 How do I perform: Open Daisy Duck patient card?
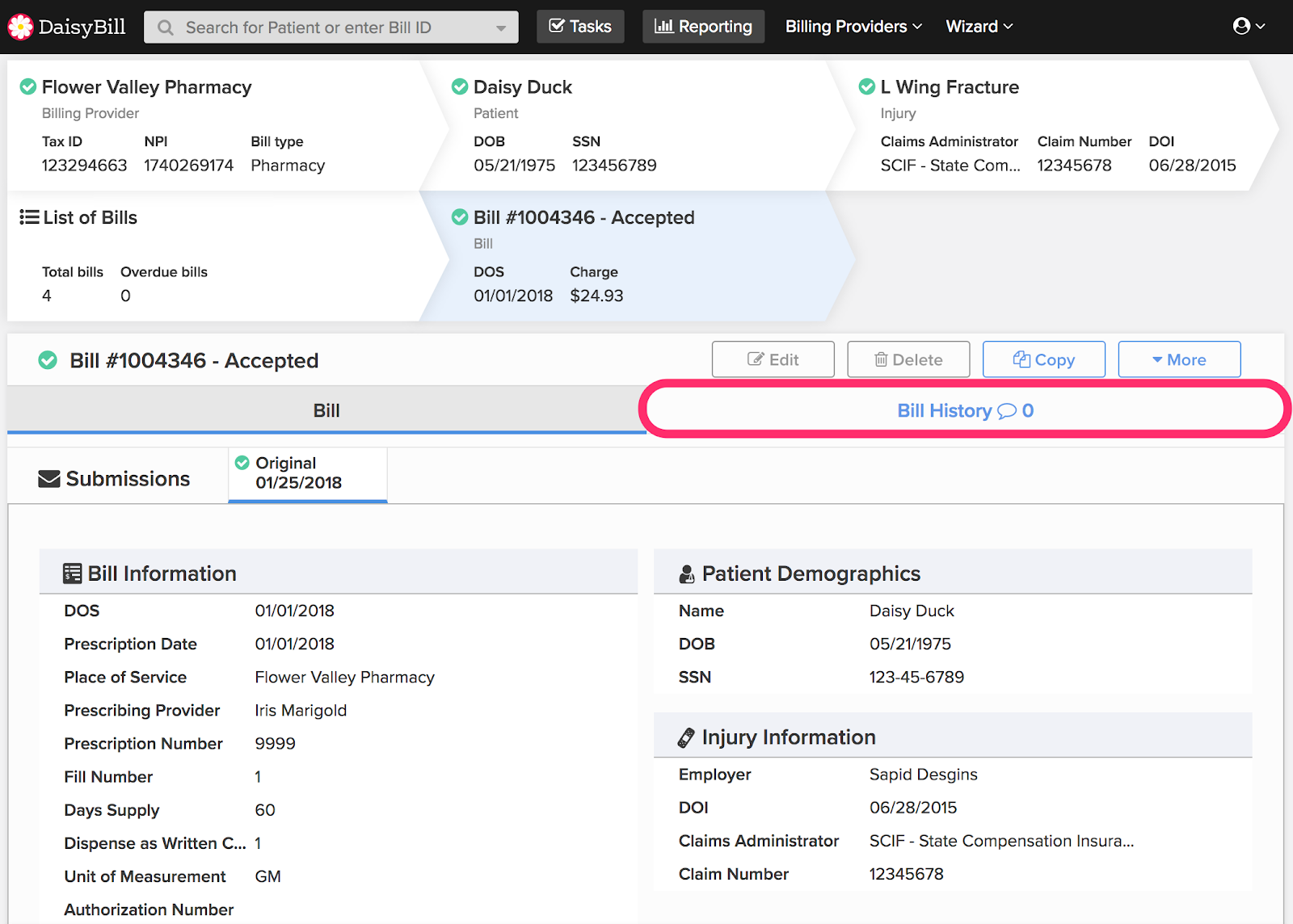(x=522, y=87)
